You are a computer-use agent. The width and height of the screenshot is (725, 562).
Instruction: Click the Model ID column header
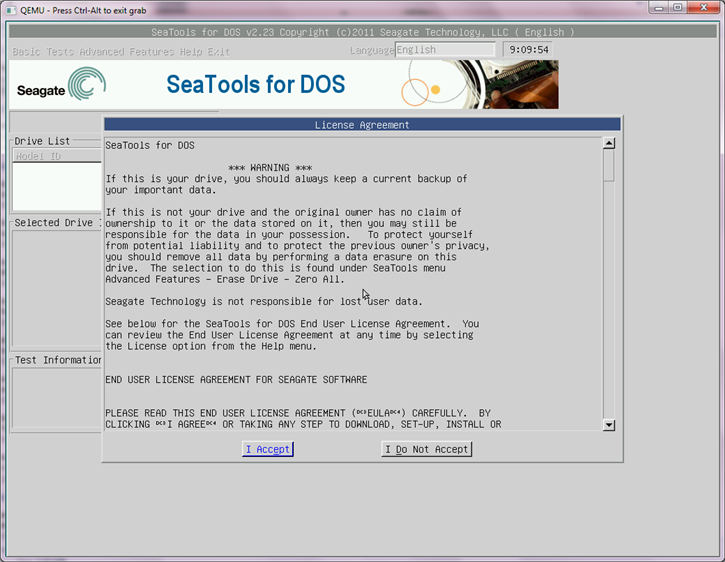57,156
